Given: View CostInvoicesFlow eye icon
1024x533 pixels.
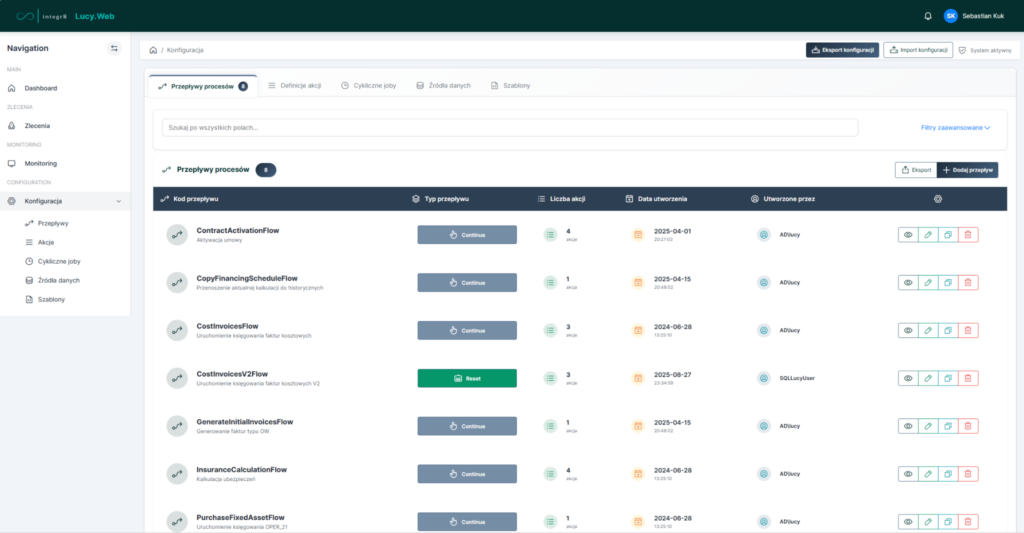Looking at the screenshot, I should 908,331.
